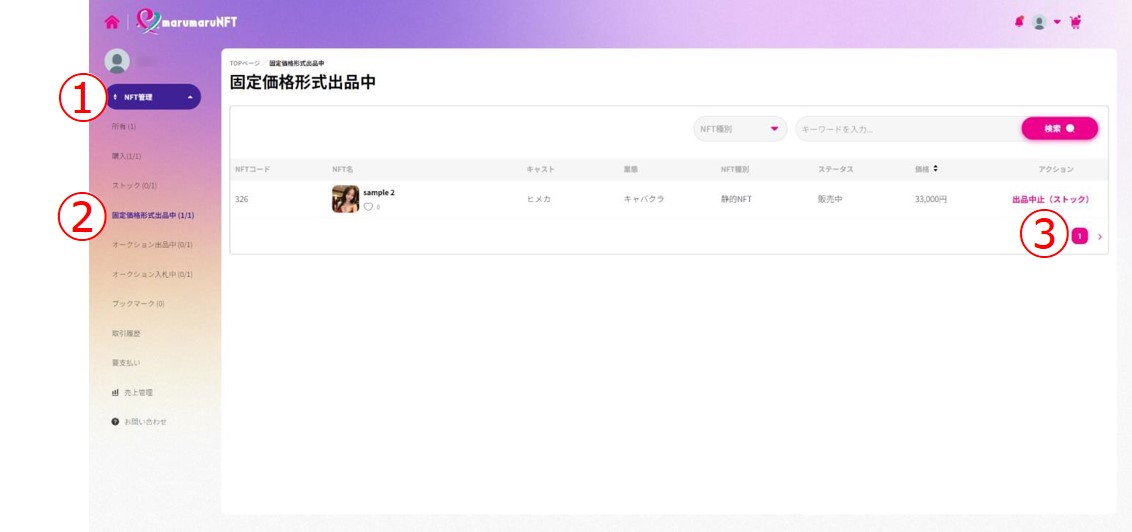
Task: Open オークション出品中 (0/1)
Action: tap(152, 245)
